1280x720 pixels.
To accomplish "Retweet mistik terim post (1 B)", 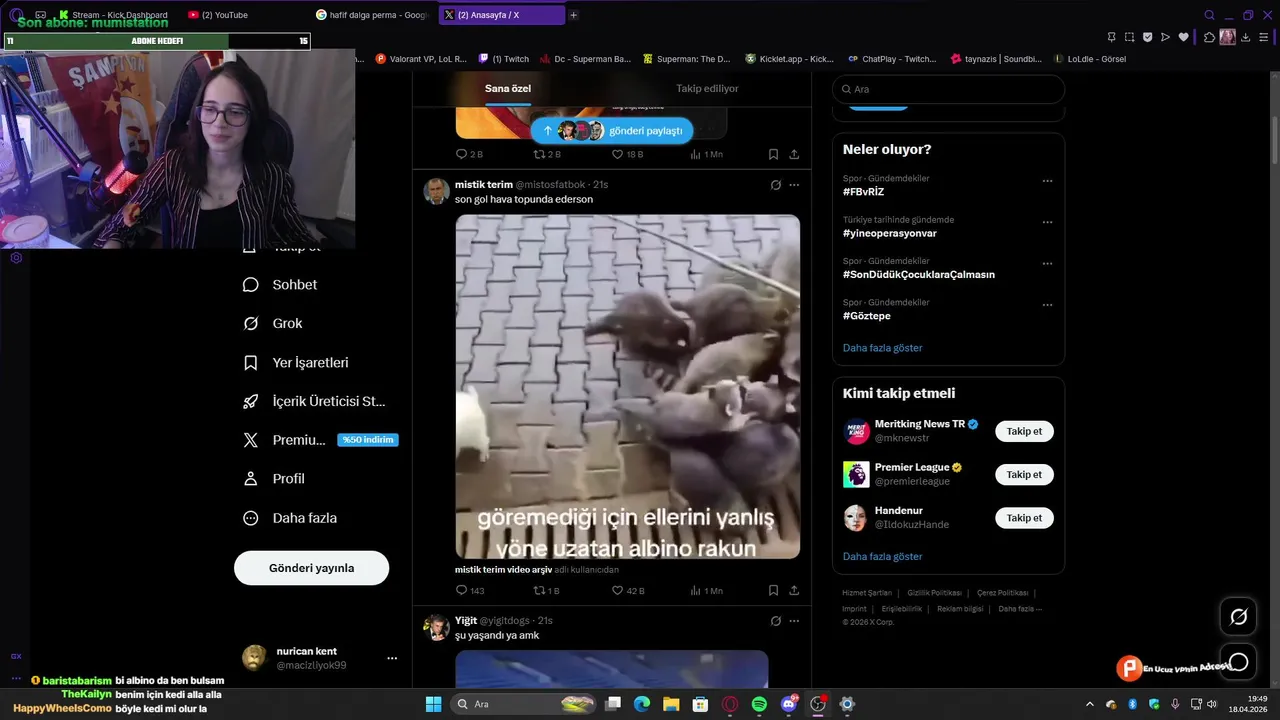I will pos(547,591).
